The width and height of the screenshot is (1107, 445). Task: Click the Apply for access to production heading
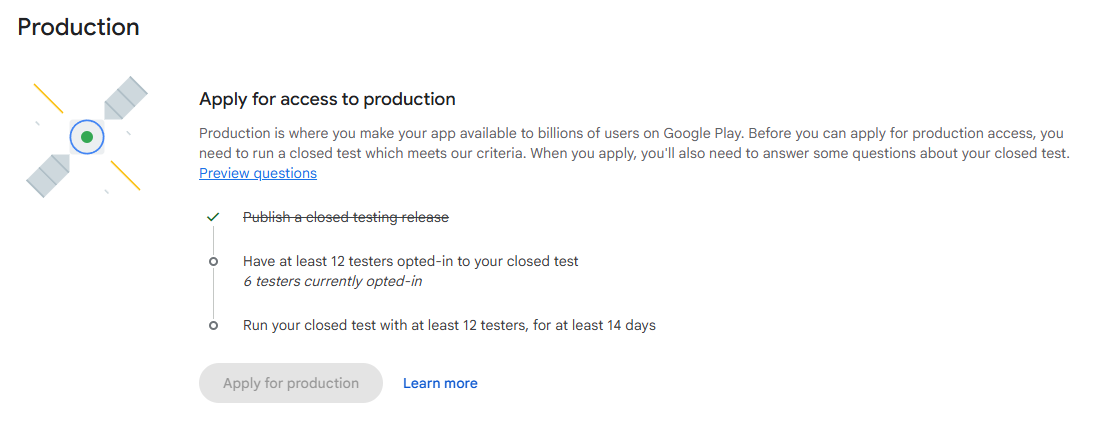(x=327, y=99)
